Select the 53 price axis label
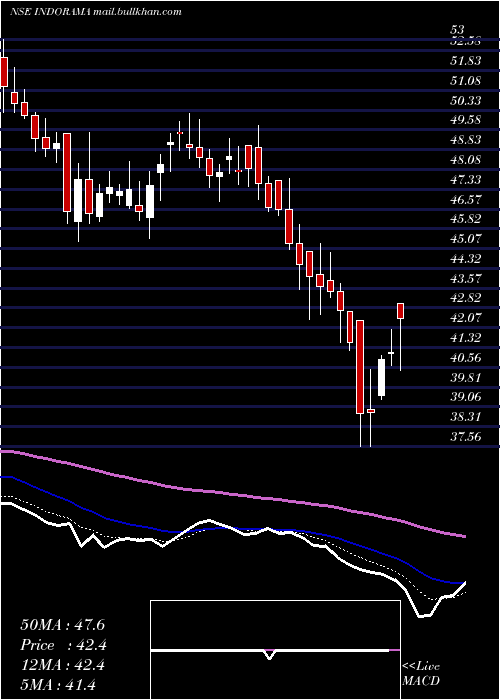This screenshot has width=500, height=700. 457,30
